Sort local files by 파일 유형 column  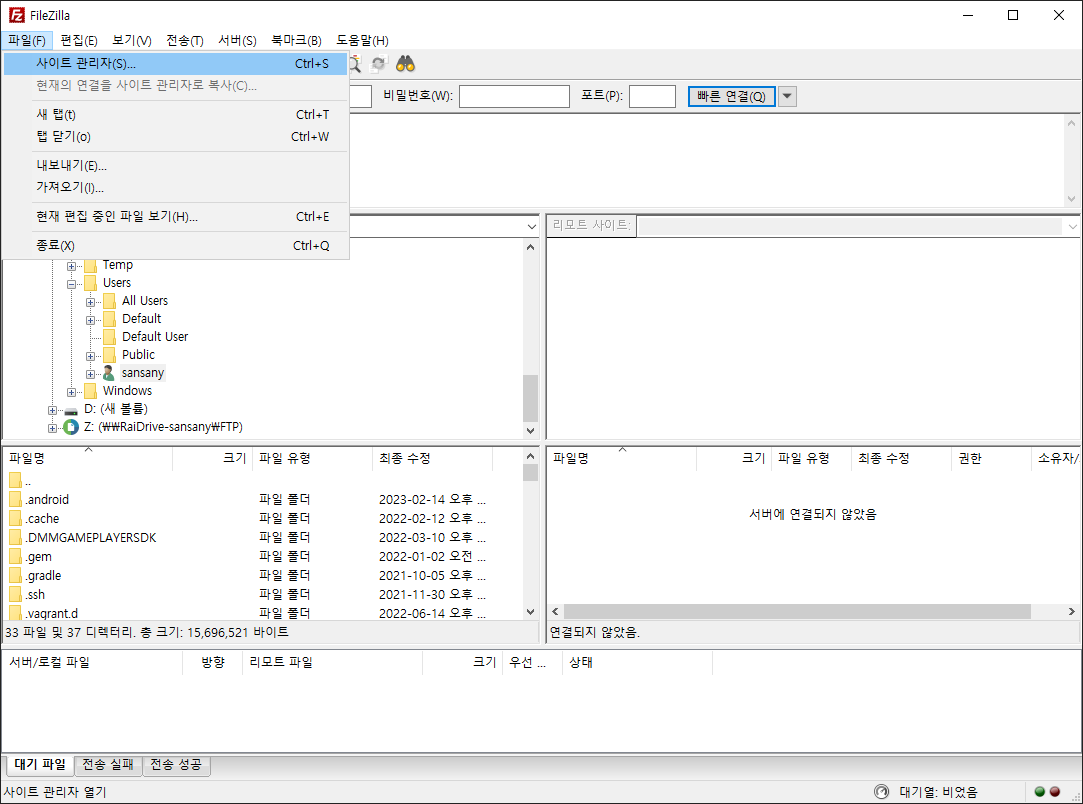pyautogui.click(x=313, y=459)
